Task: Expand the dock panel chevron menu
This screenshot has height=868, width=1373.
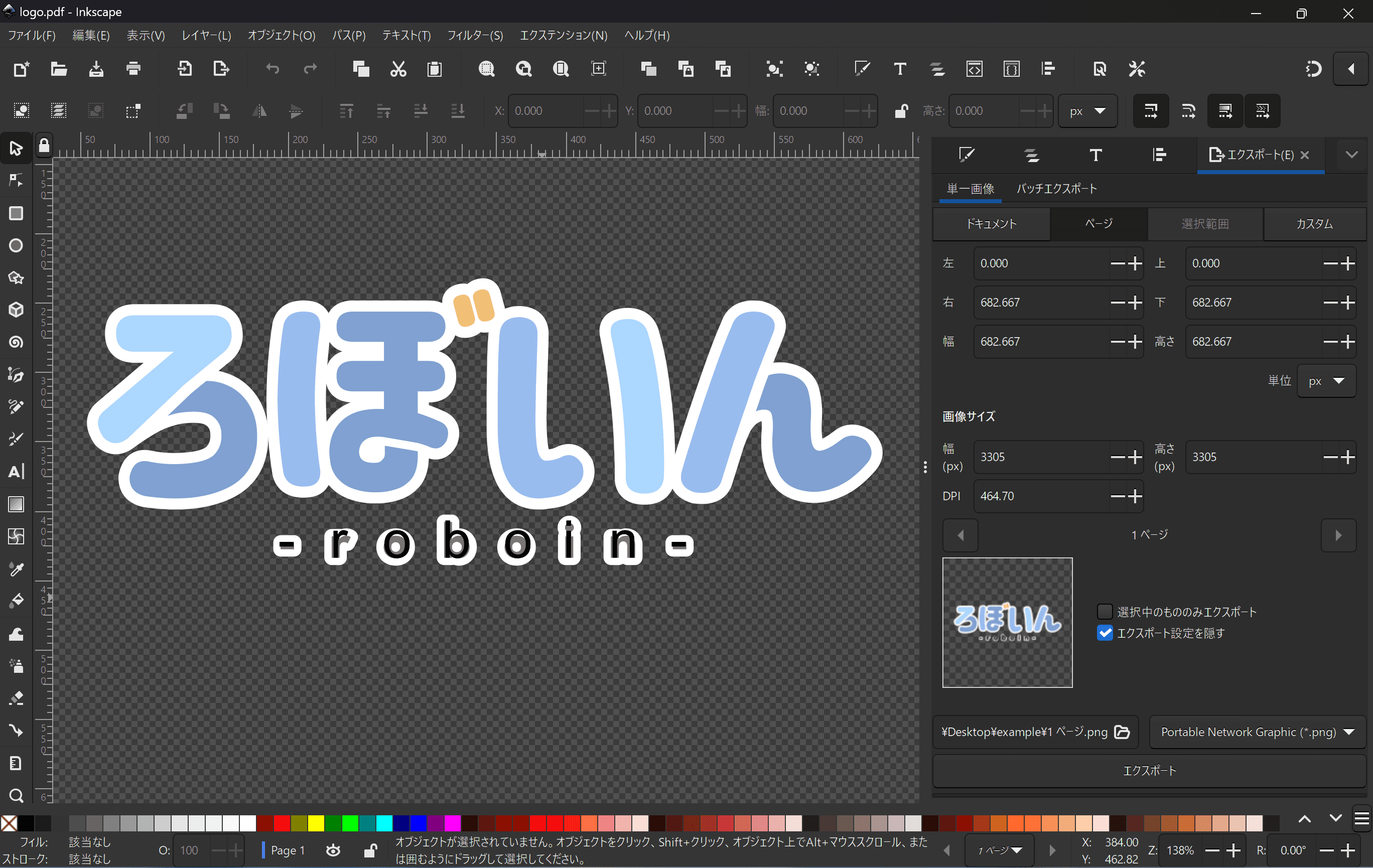Action: coord(1351,155)
